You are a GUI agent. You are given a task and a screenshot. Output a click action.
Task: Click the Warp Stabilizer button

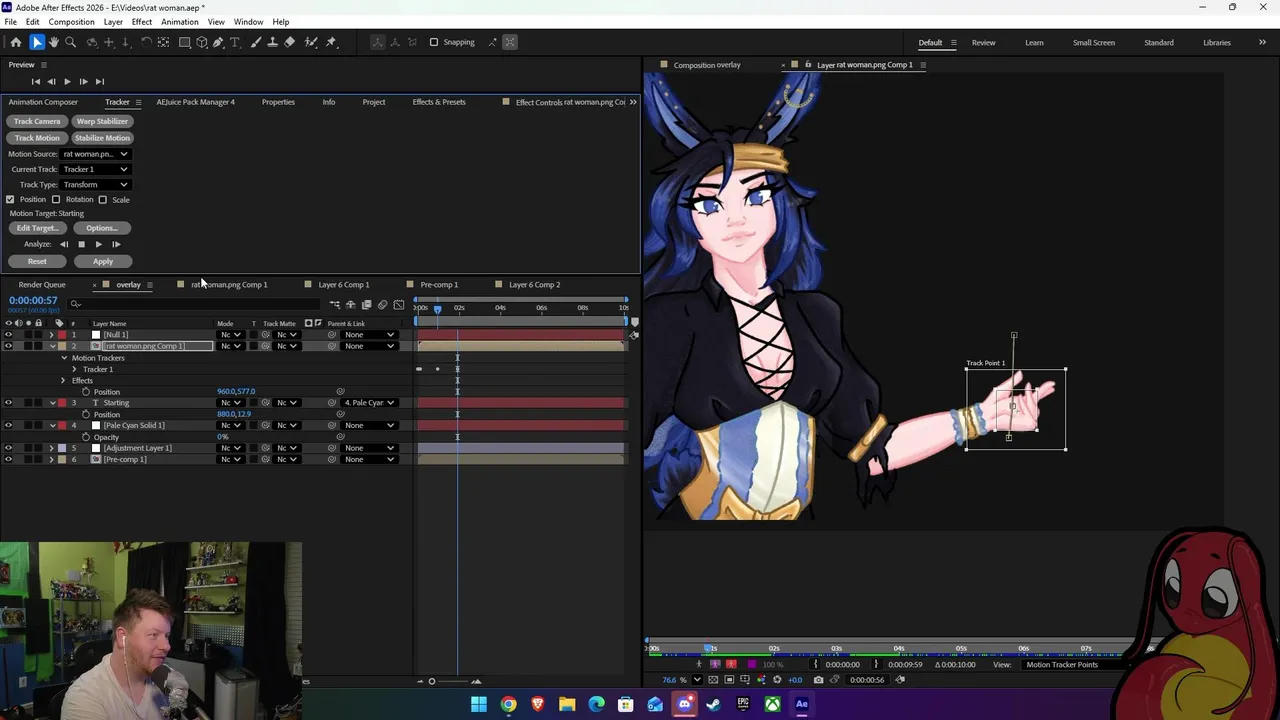(102, 122)
